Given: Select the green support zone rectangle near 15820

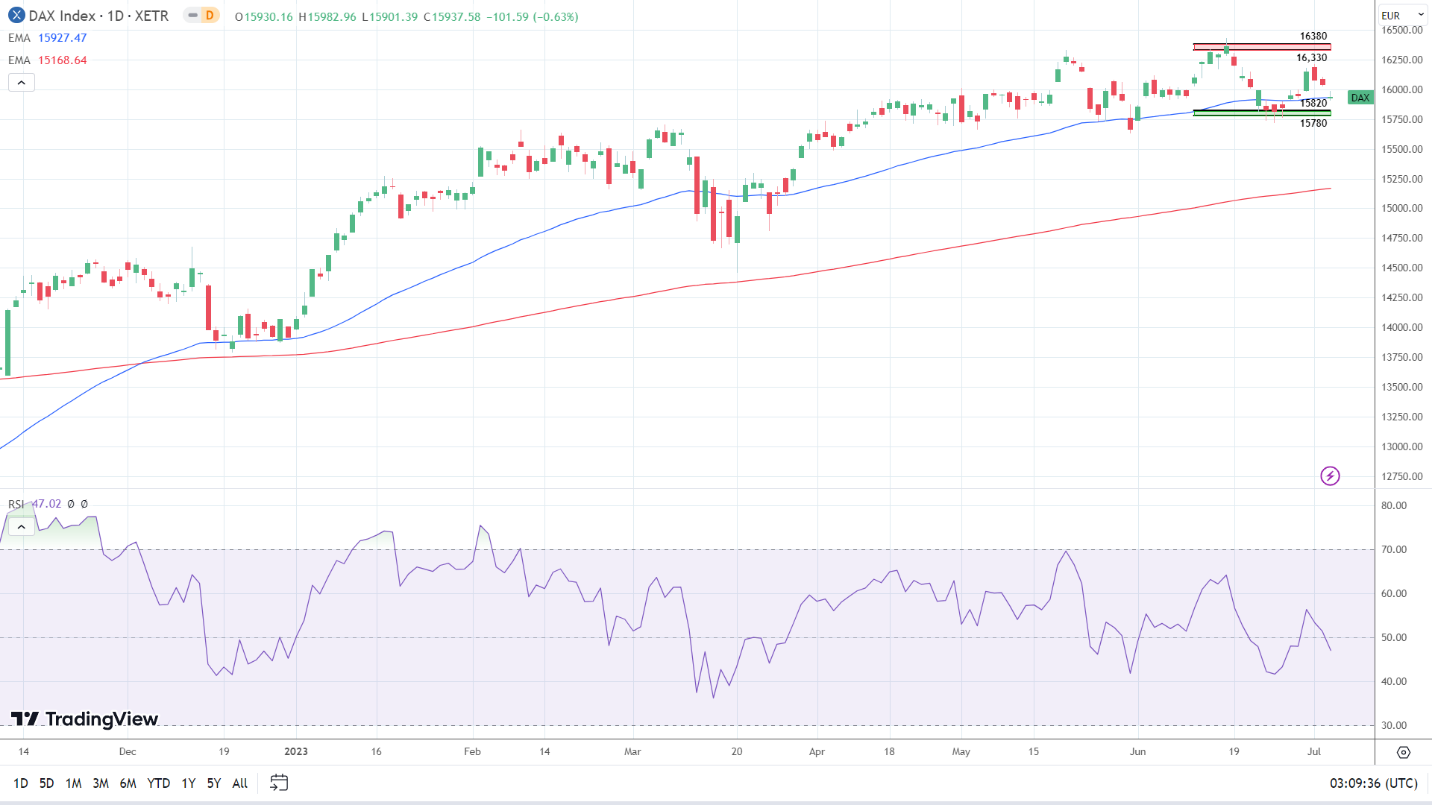Looking at the screenshot, I should coord(1262,113).
